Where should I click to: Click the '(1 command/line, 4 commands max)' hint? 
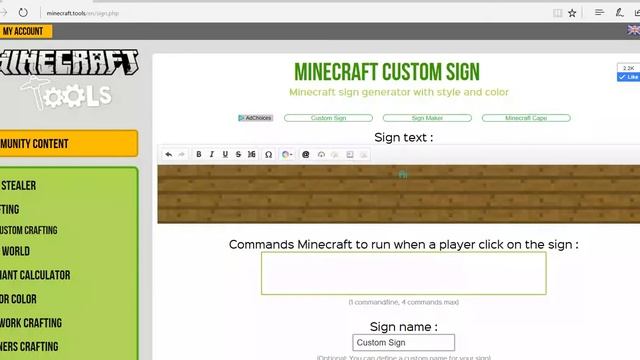click(x=404, y=302)
